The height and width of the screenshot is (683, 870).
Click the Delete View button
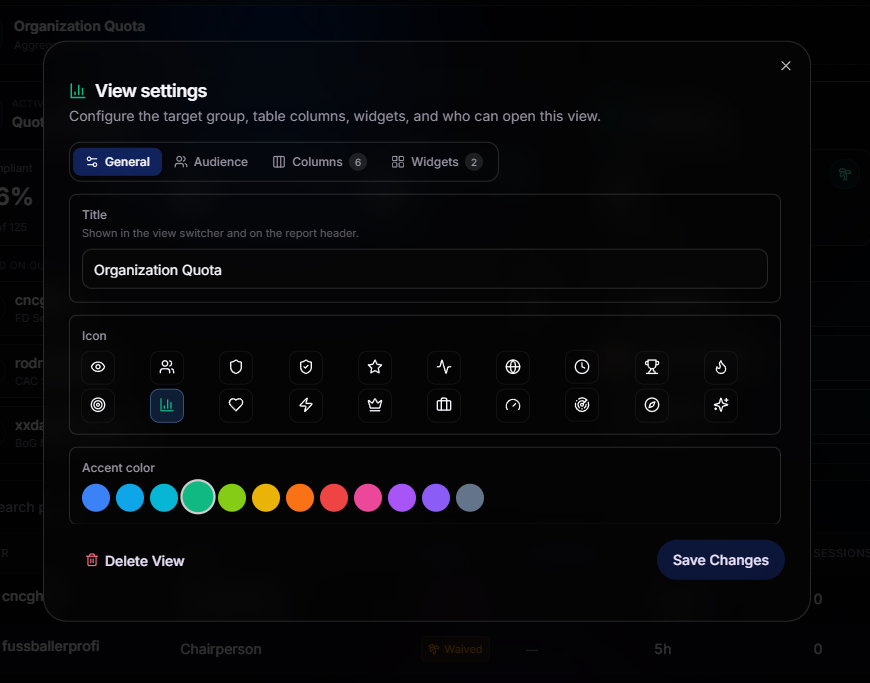pyautogui.click(x=135, y=561)
